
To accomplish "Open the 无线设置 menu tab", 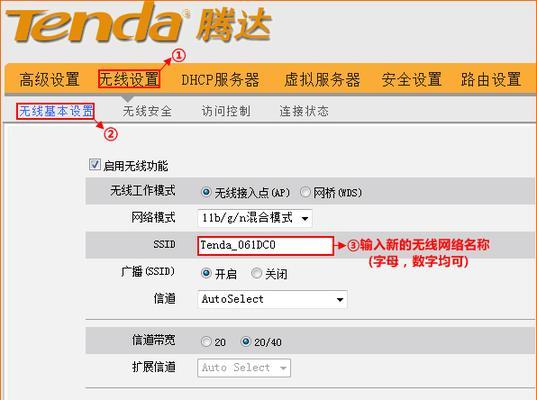I will click(x=129, y=79).
